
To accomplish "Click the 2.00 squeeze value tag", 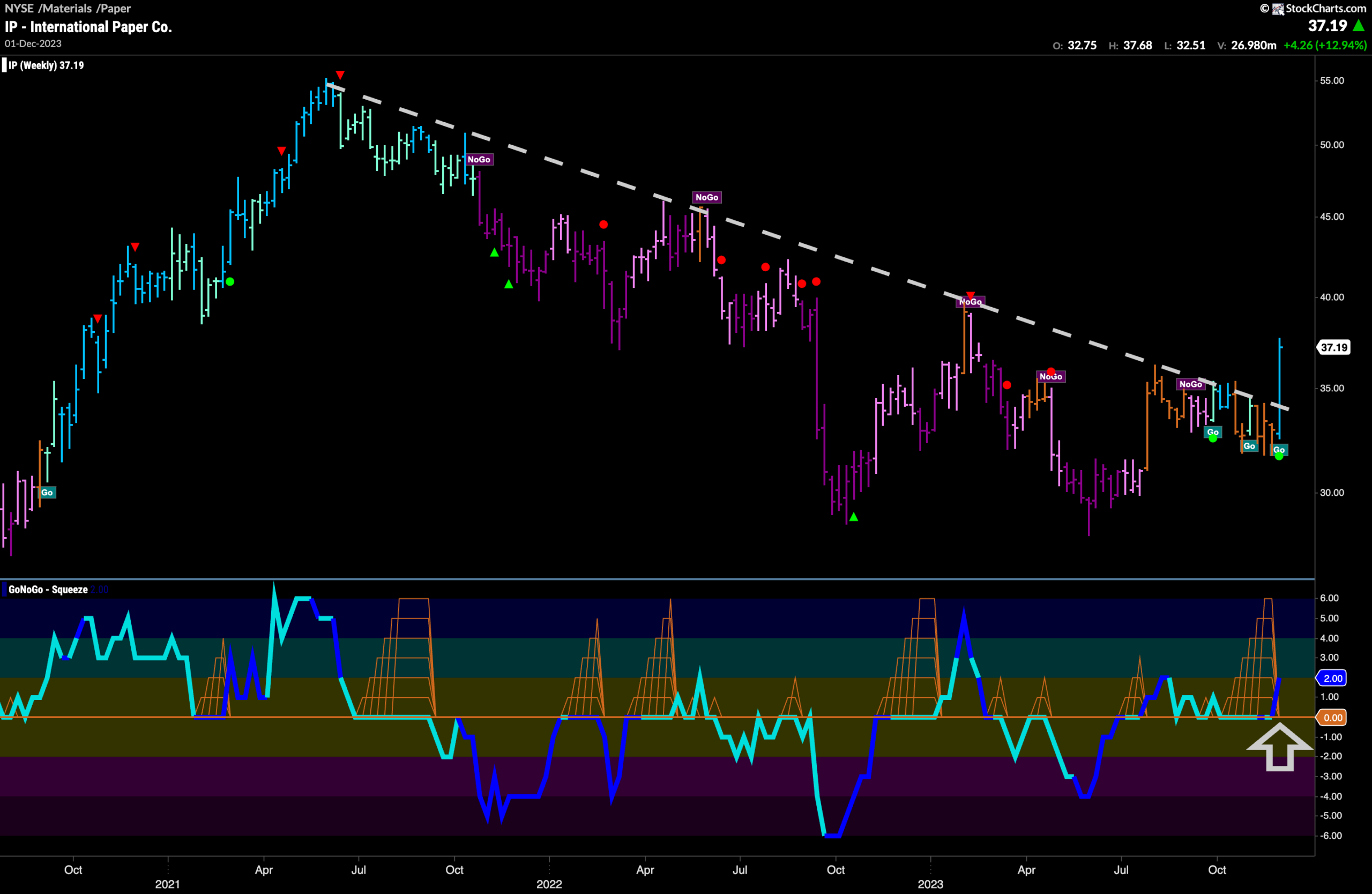I will click(1332, 679).
